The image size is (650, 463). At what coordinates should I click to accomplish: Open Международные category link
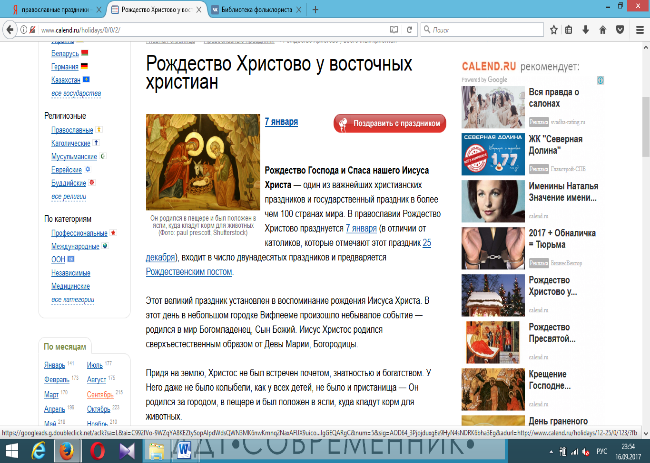75,246
